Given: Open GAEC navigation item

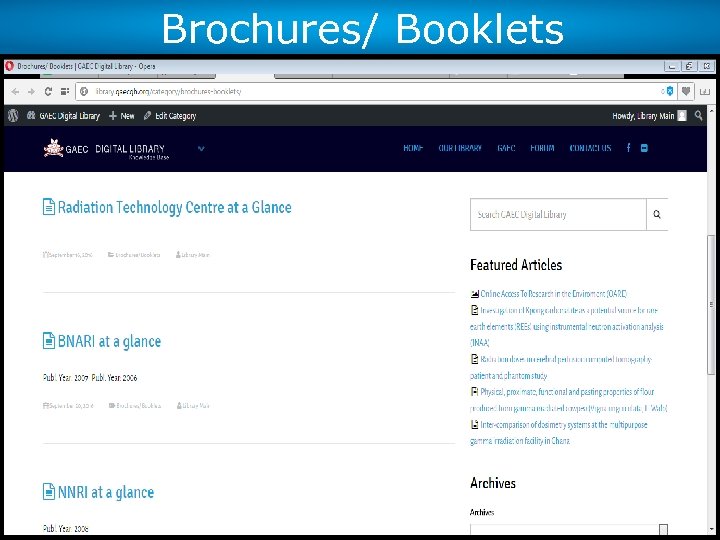Looking at the screenshot, I should pyautogui.click(x=506, y=148).
